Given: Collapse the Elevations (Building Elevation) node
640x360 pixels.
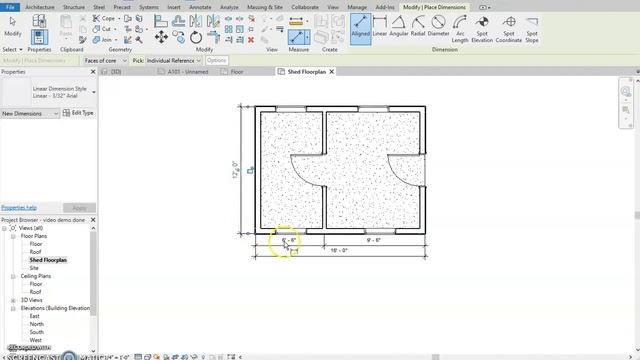Looking at the screenshot, I should click(x=13, y=308).
